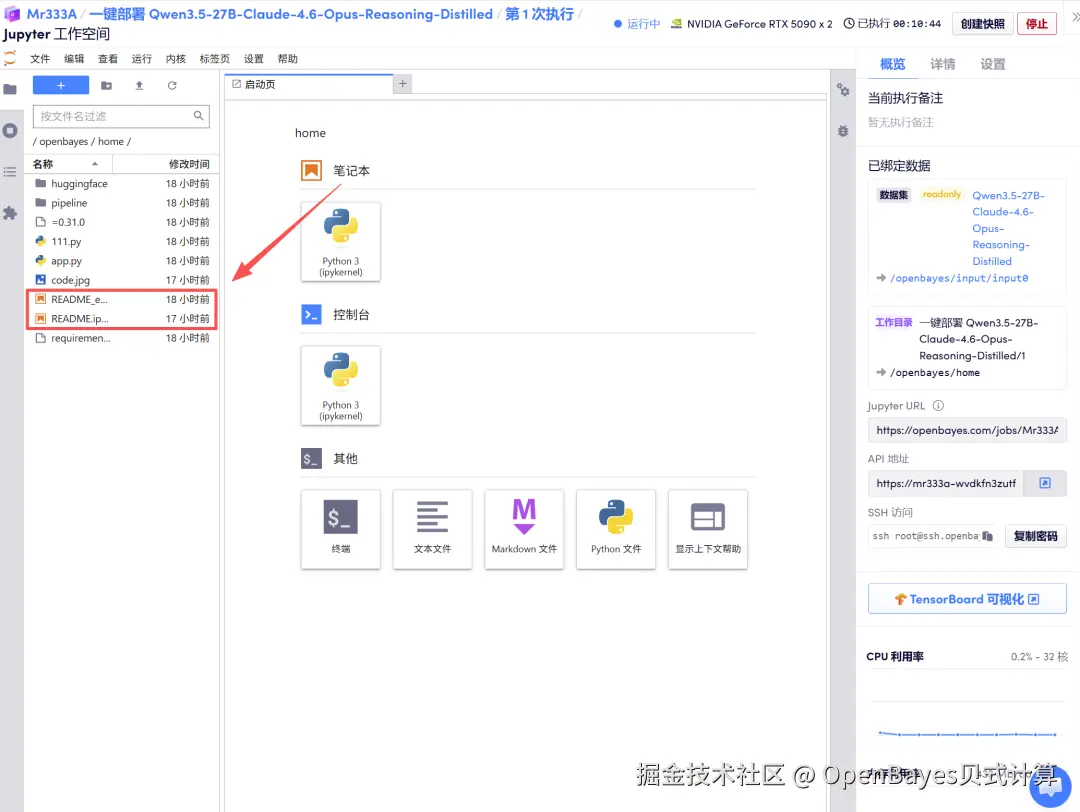
Task: Open the 内核 menu
Action: tap(176, 59)
